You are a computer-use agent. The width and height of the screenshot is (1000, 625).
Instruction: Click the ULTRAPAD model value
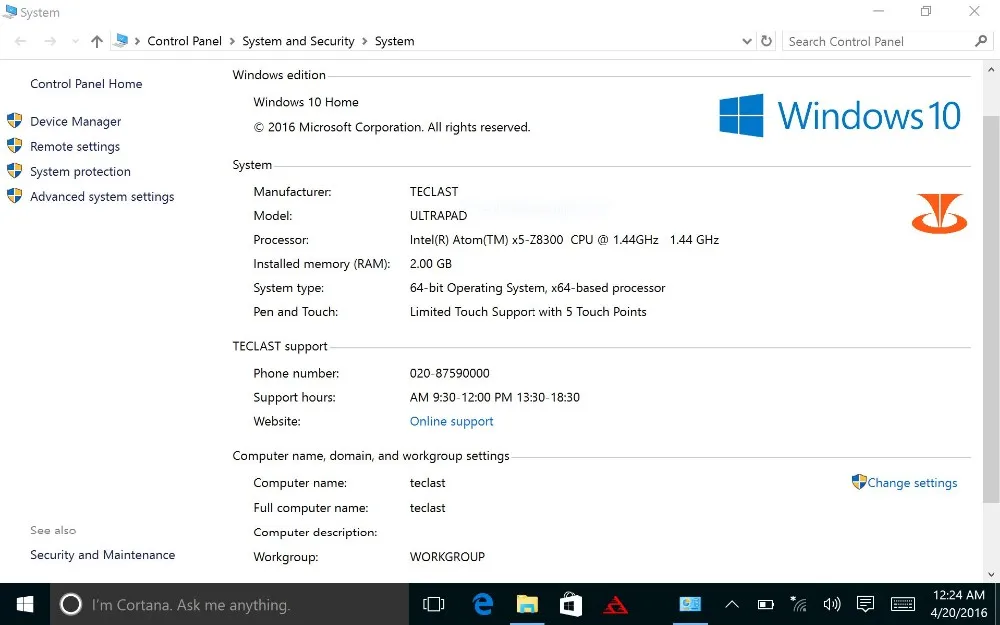(x=438, y=216)
